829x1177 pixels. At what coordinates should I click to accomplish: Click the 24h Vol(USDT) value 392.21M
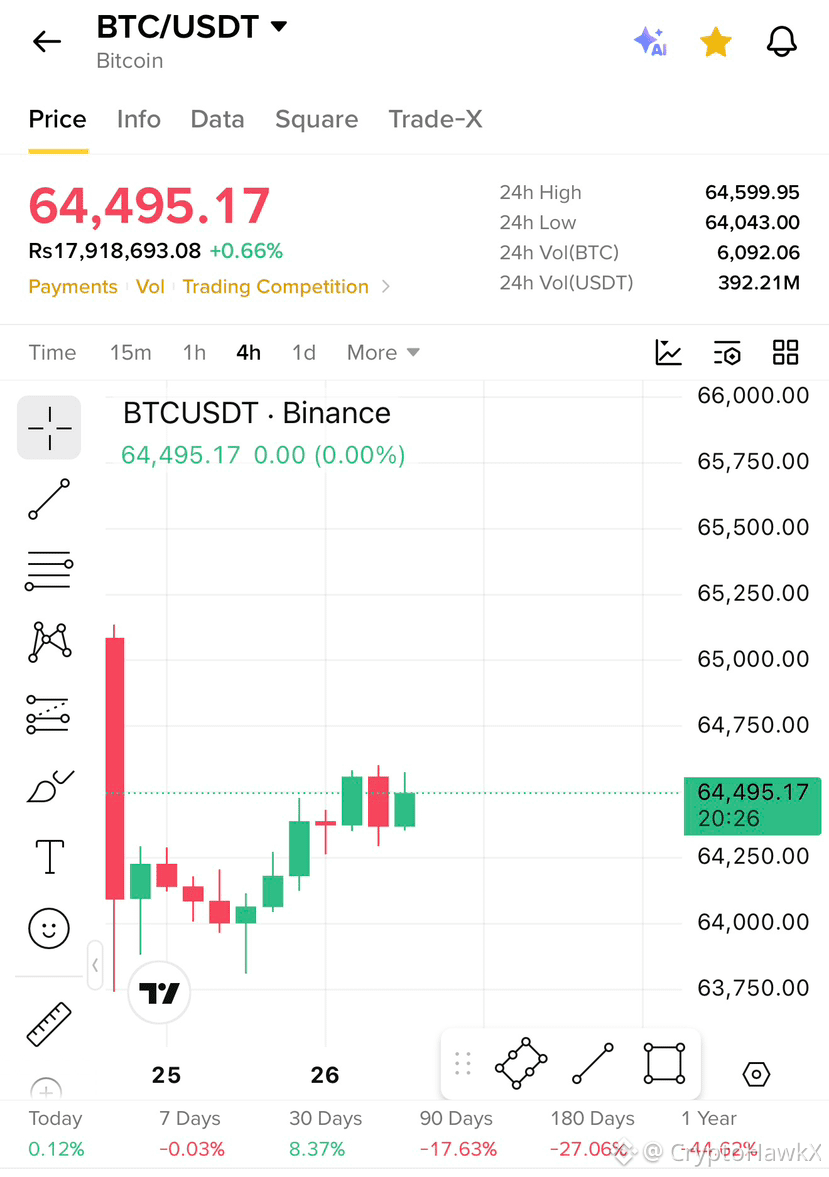click(x=758, y=283)
